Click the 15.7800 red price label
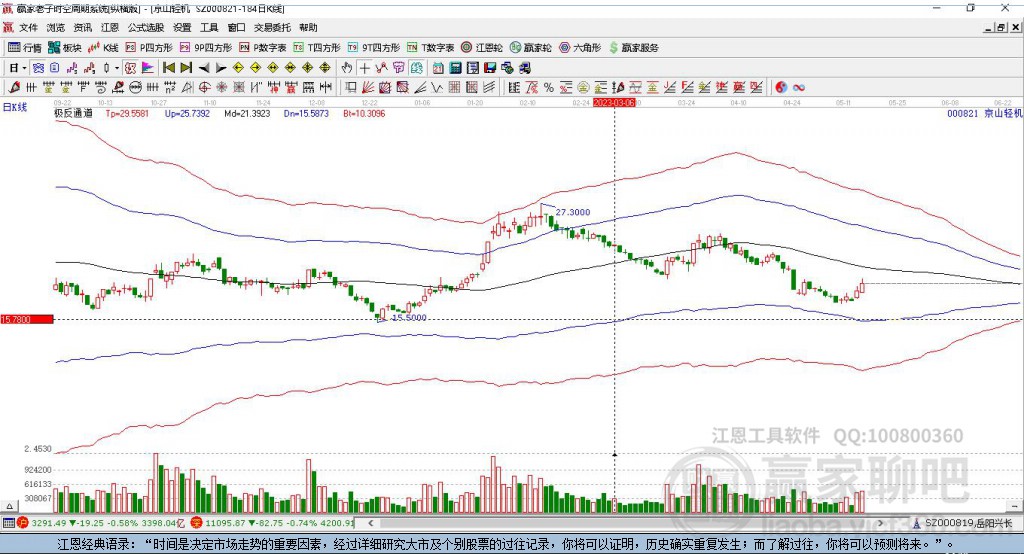1024x554 pixels. pyautogui.click(x=27, y=319)
